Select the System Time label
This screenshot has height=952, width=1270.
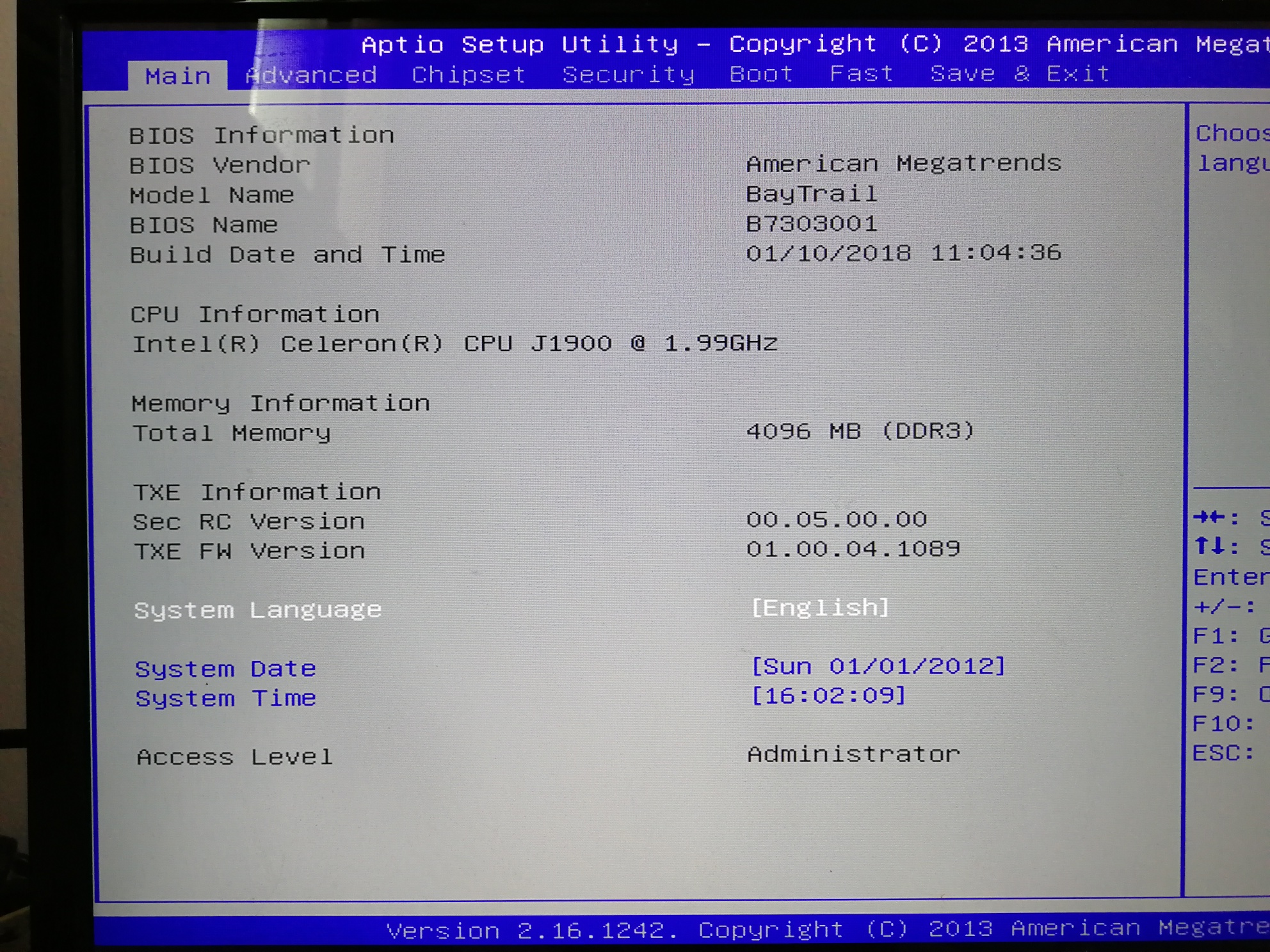click(x=225, y=698)
